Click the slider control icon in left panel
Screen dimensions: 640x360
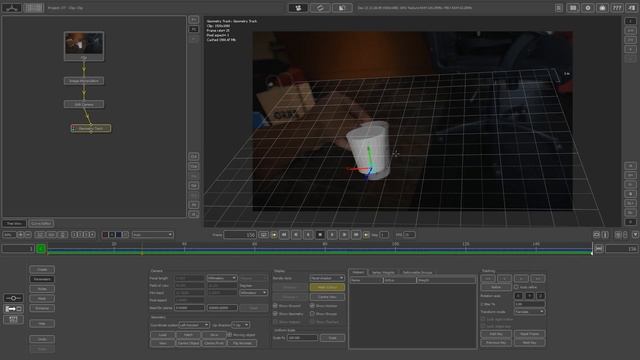13,298
